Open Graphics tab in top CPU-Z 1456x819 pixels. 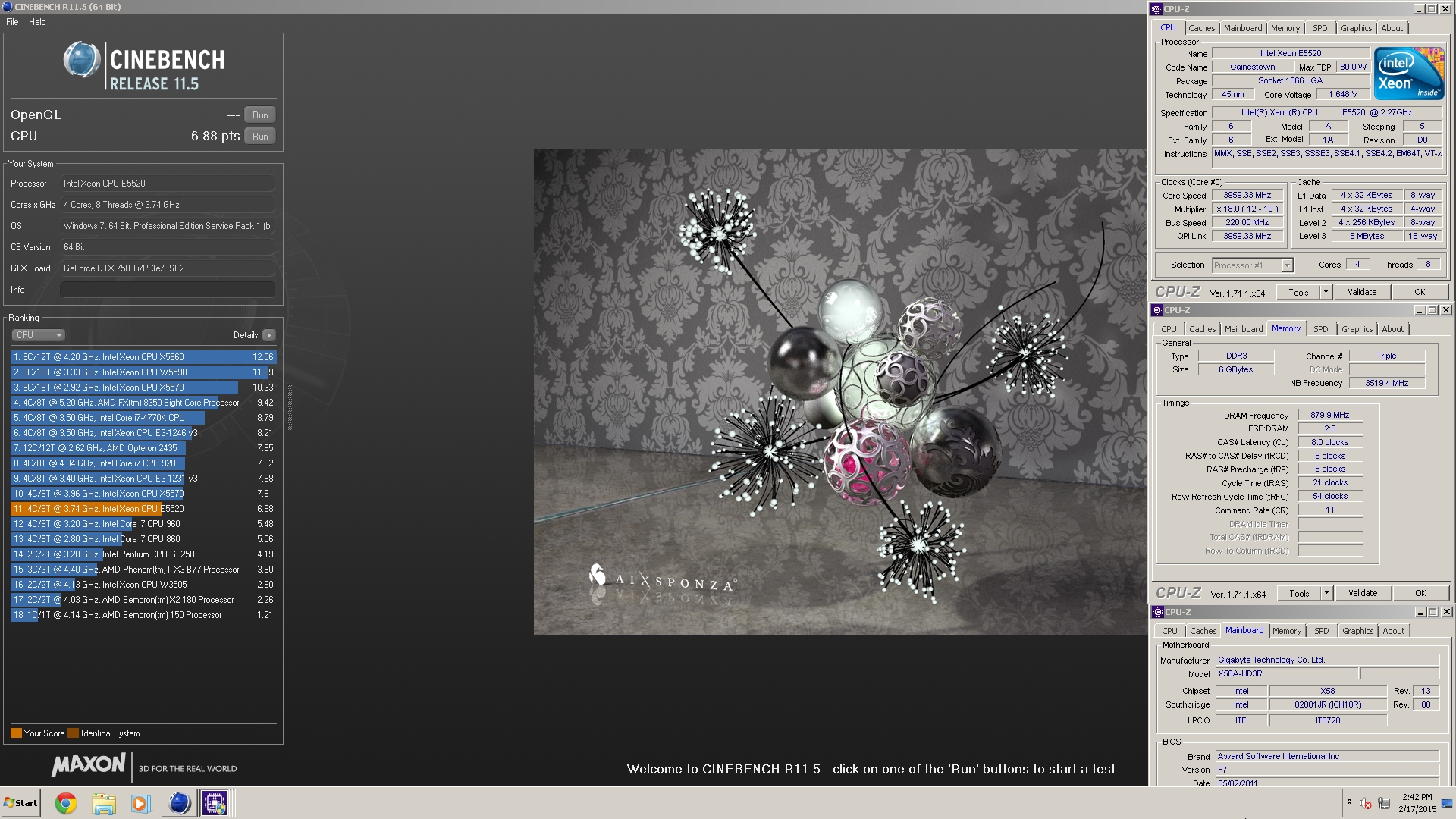[x=1356, y=28]
